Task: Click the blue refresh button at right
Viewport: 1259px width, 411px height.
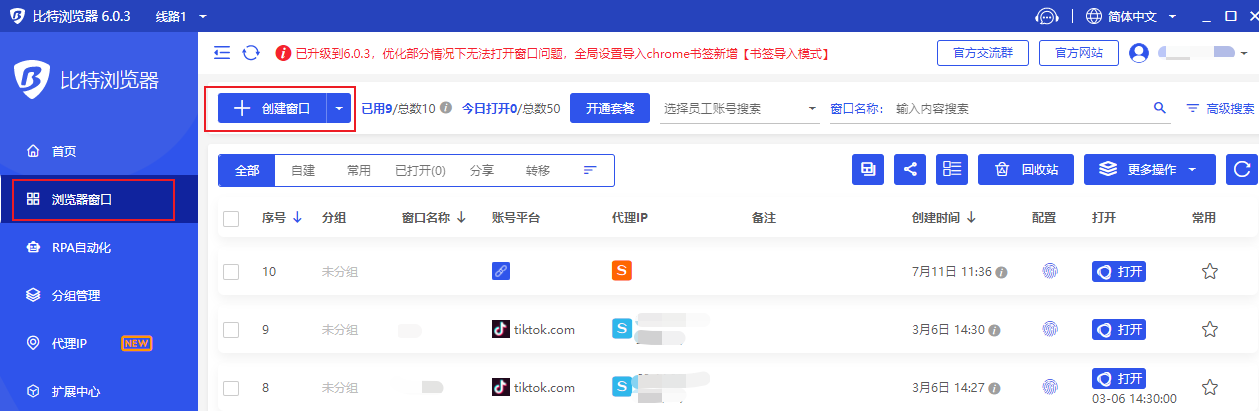Action: 1242,170
